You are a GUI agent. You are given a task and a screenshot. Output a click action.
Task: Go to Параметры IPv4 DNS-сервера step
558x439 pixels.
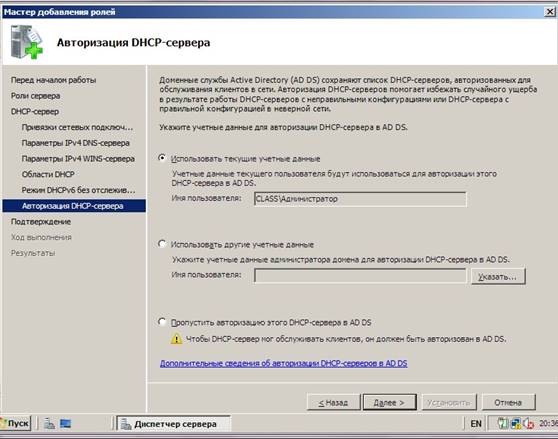pos(75,143)
